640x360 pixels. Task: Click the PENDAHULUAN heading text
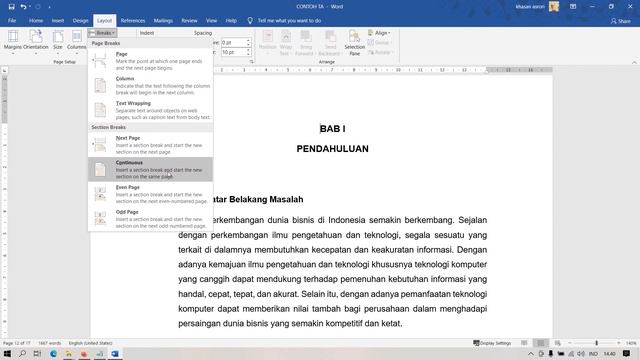333,149
